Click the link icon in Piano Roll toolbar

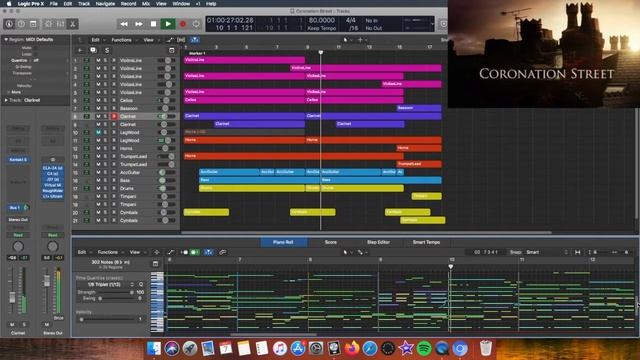(x=222, y=252)
